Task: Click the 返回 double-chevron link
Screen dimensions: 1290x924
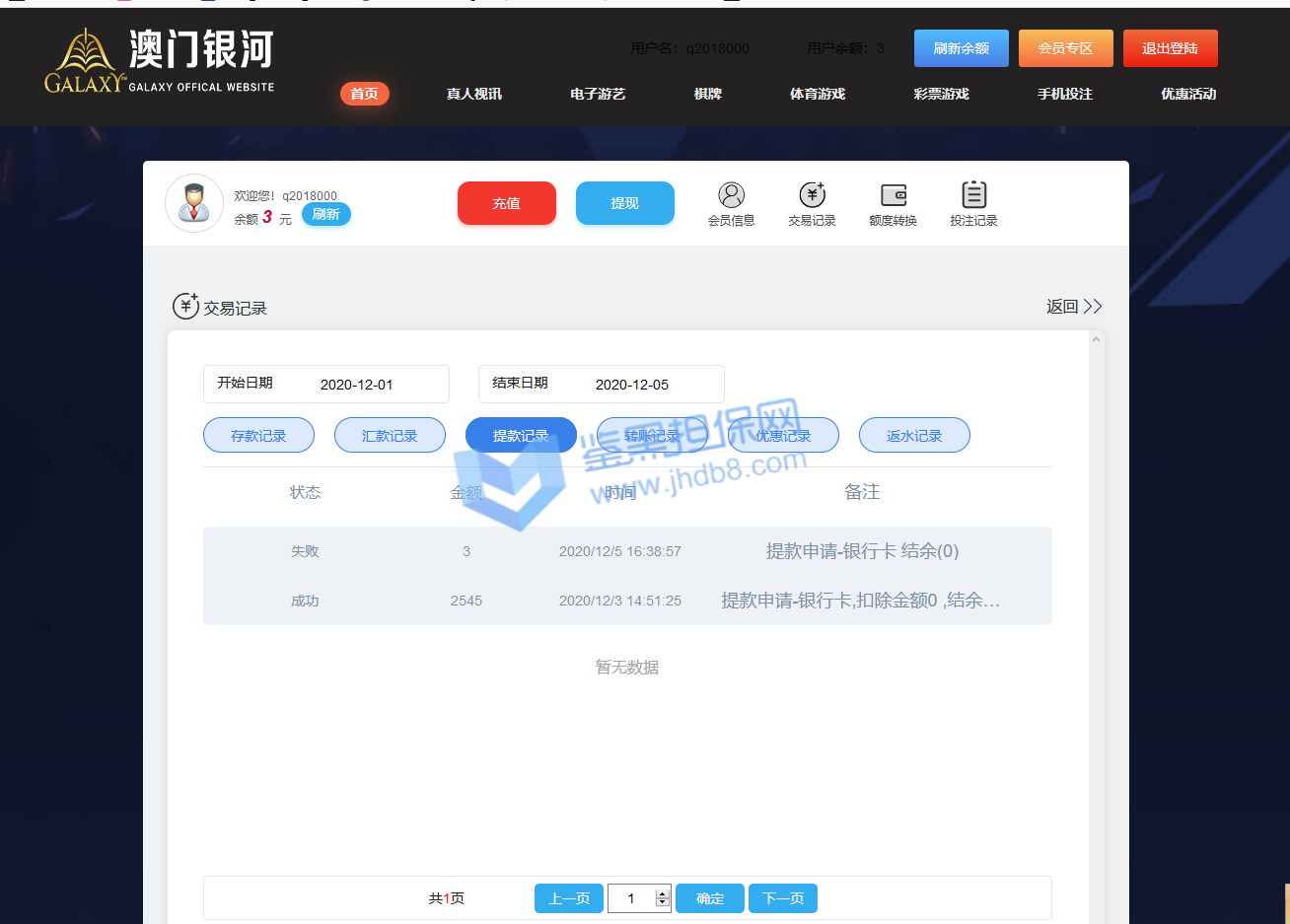Action: pos(1073,307)
